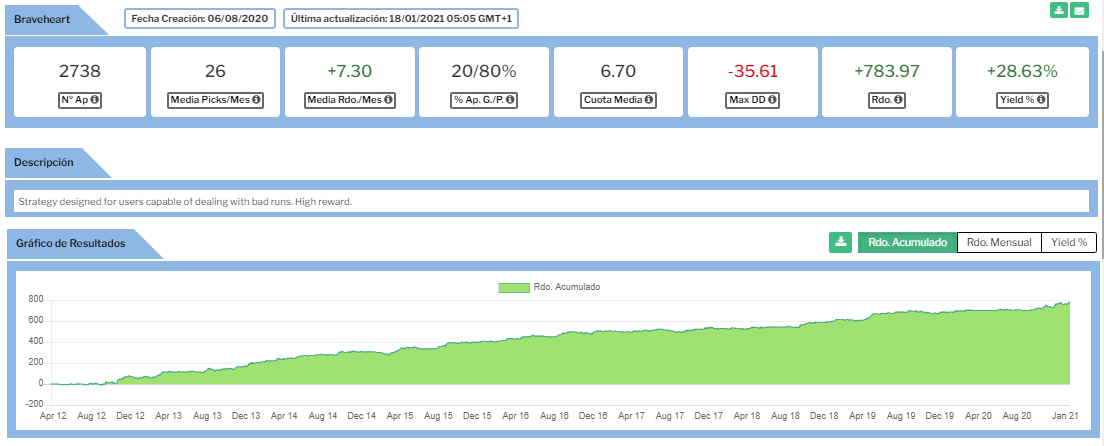Click info icon on Nº Ap label

click(x=97, y=100)
